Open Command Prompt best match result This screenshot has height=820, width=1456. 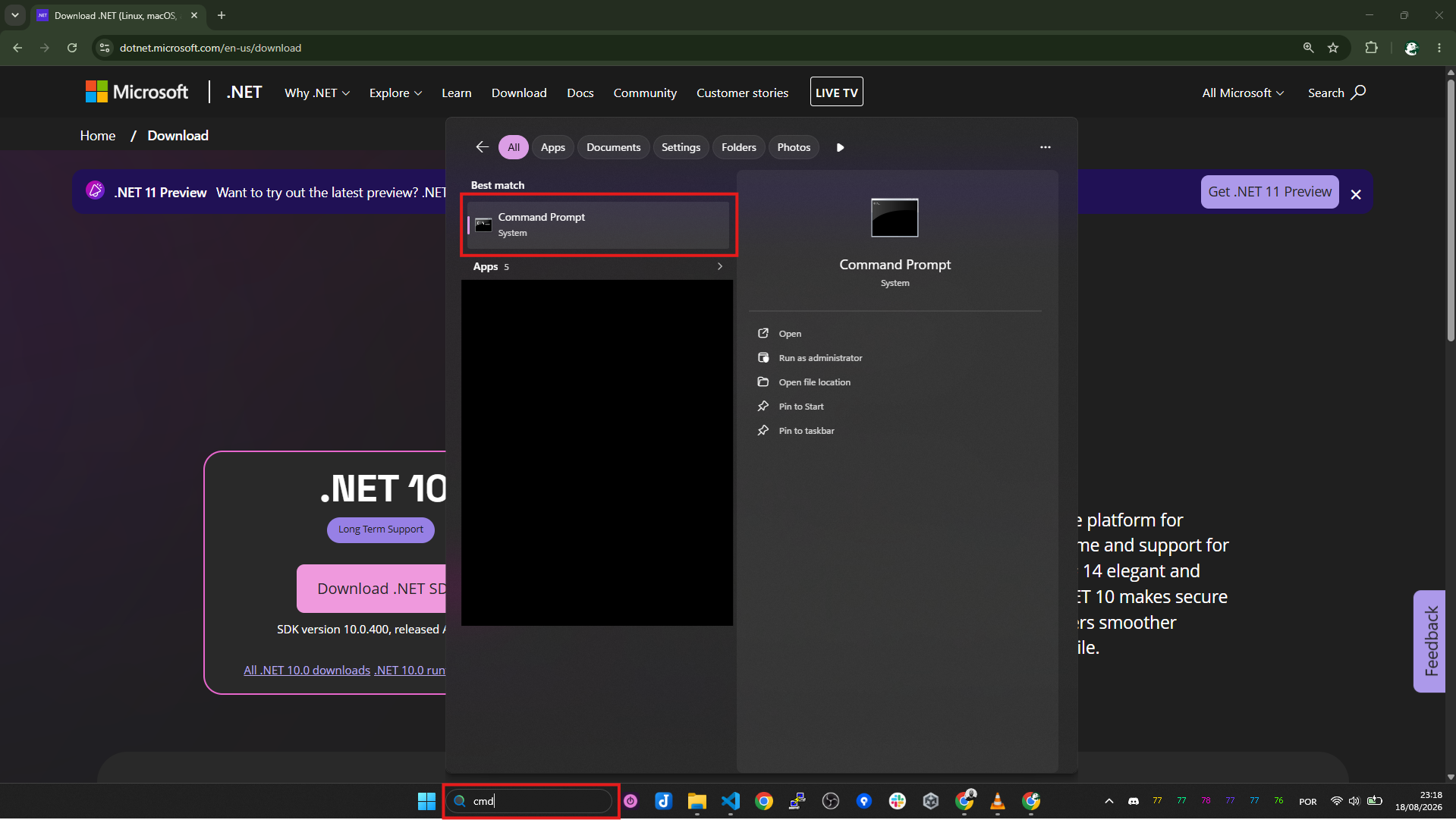click(598, 225)
